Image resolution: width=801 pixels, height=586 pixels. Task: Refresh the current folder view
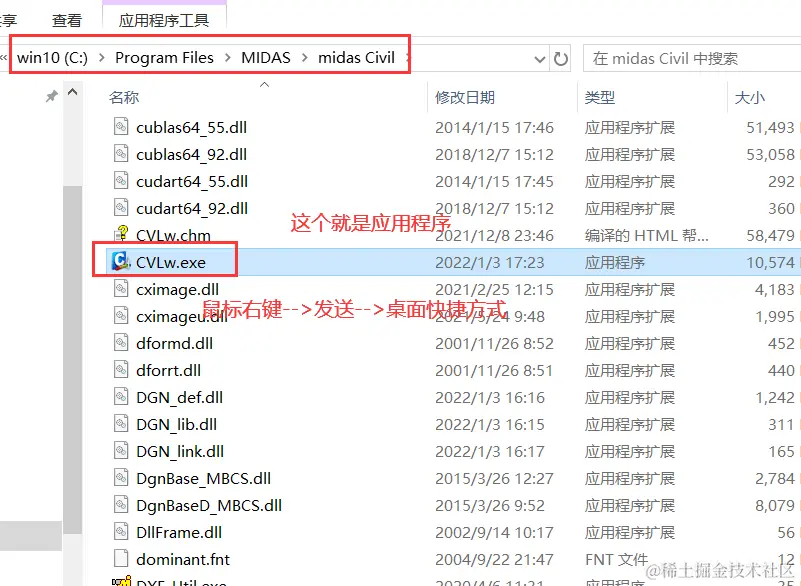560,59
